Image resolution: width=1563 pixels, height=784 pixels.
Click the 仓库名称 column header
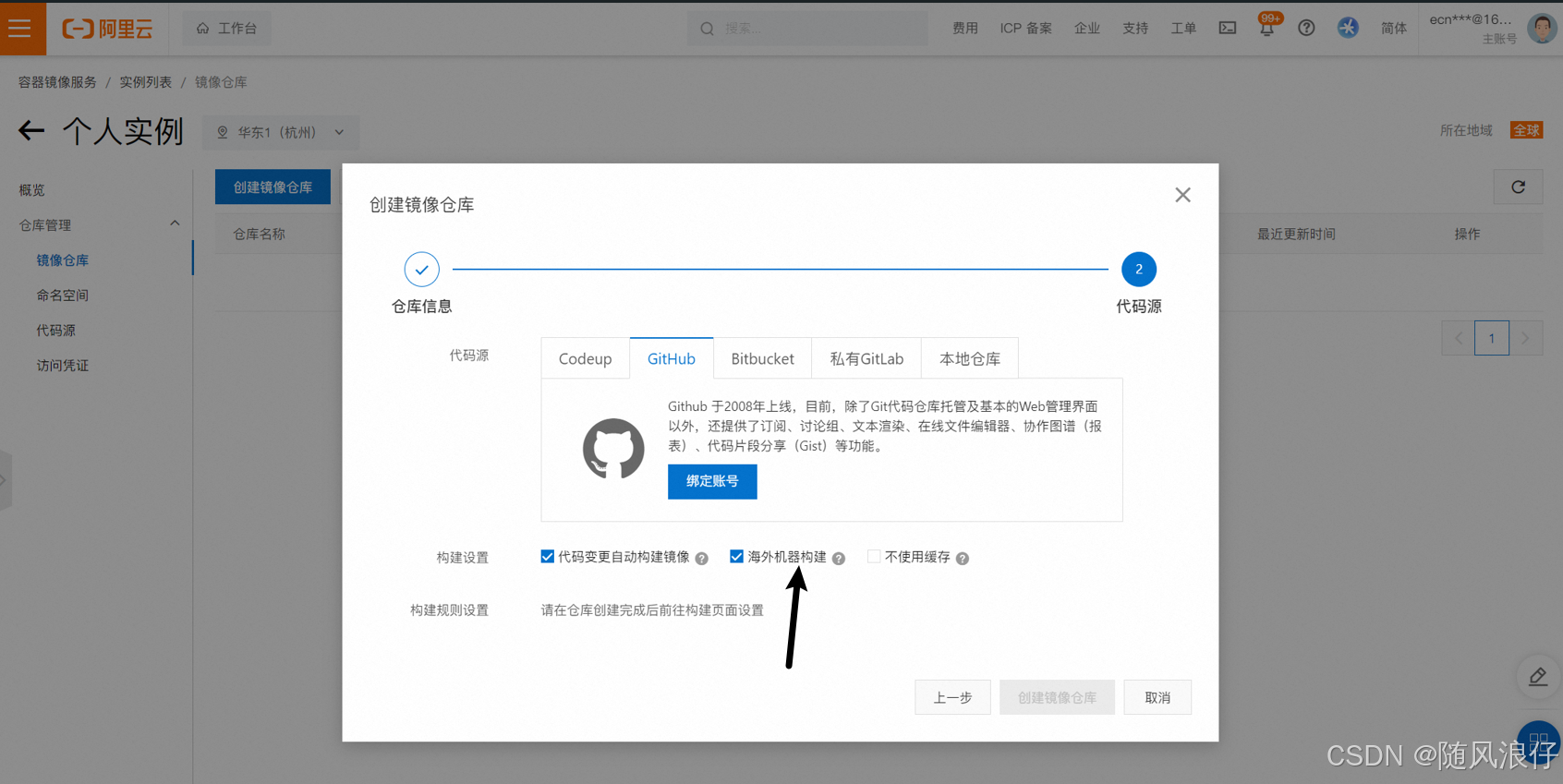click(260, 235)
